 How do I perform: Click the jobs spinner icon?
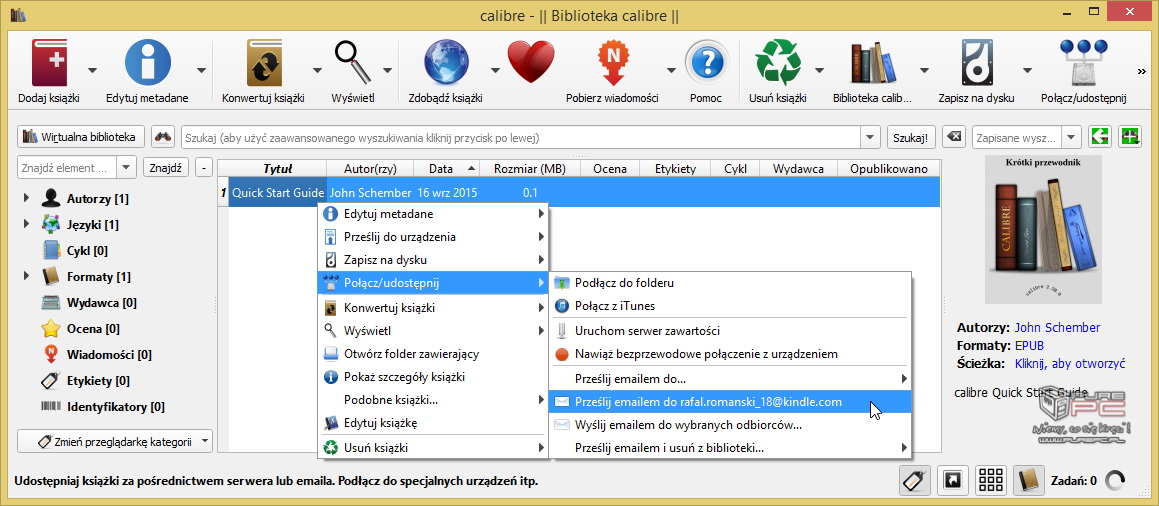(1115, 481)
